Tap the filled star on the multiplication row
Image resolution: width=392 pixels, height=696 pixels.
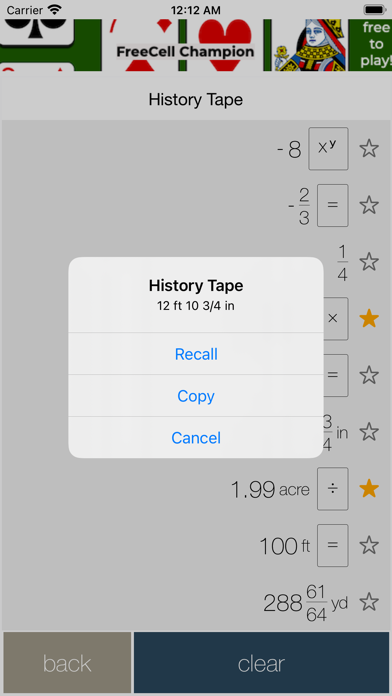[368, 319]
